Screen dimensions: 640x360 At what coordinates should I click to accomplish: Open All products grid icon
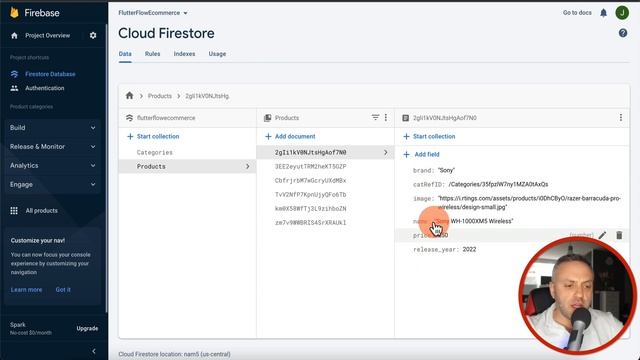tap(14, 211)
